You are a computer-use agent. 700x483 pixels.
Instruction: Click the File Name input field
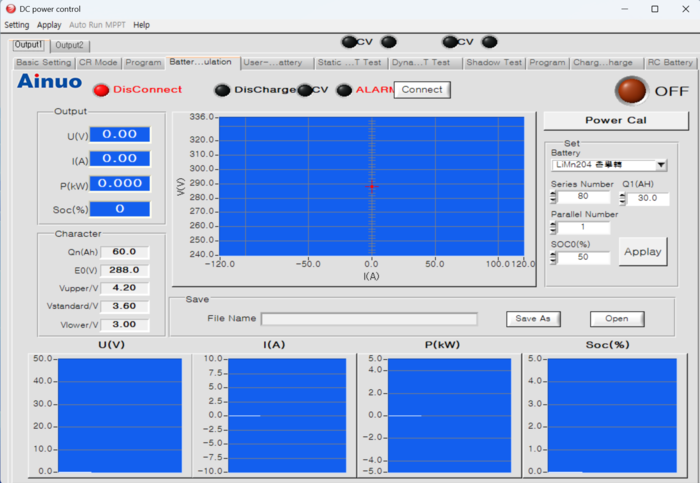coord(369,319)
